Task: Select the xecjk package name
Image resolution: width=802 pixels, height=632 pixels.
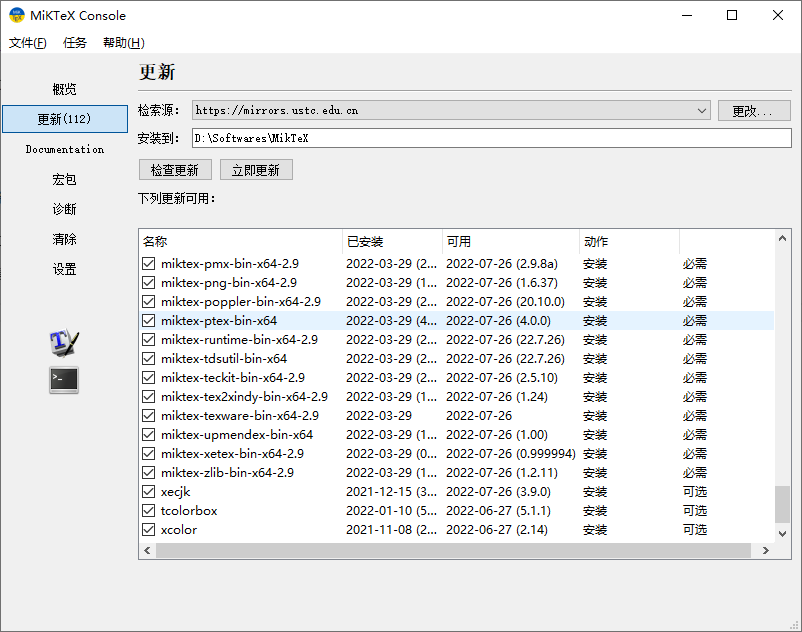Action: tap(175, 492)
